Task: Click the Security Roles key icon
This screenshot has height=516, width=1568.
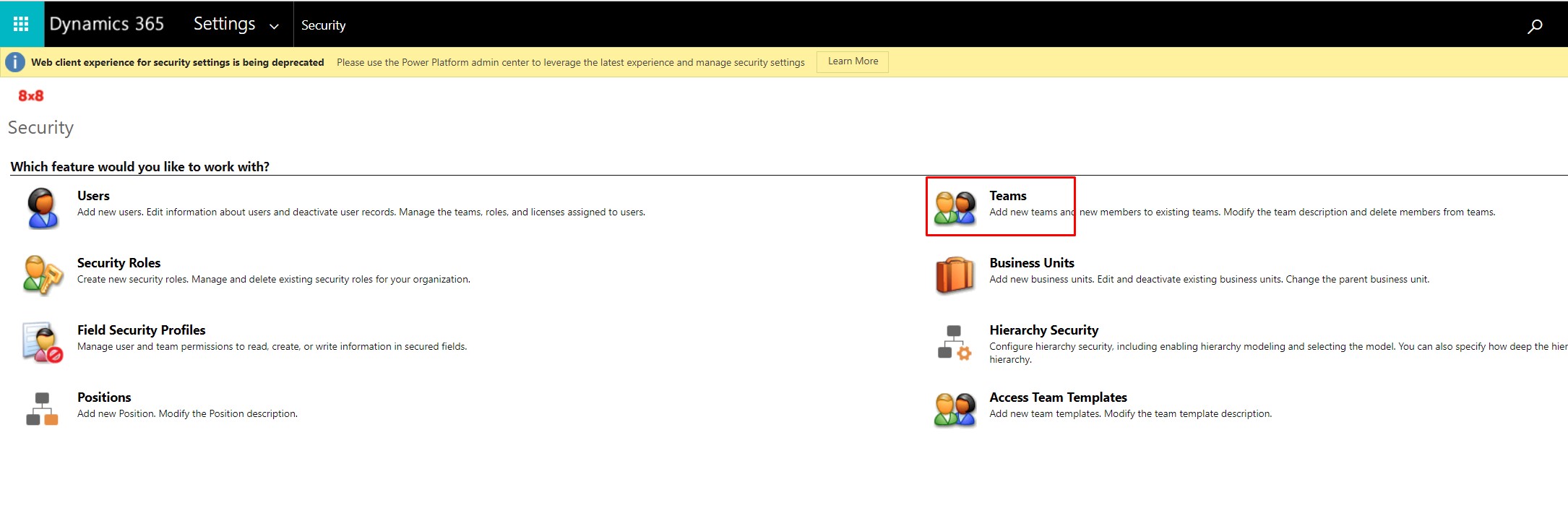Action: point(43,275)
